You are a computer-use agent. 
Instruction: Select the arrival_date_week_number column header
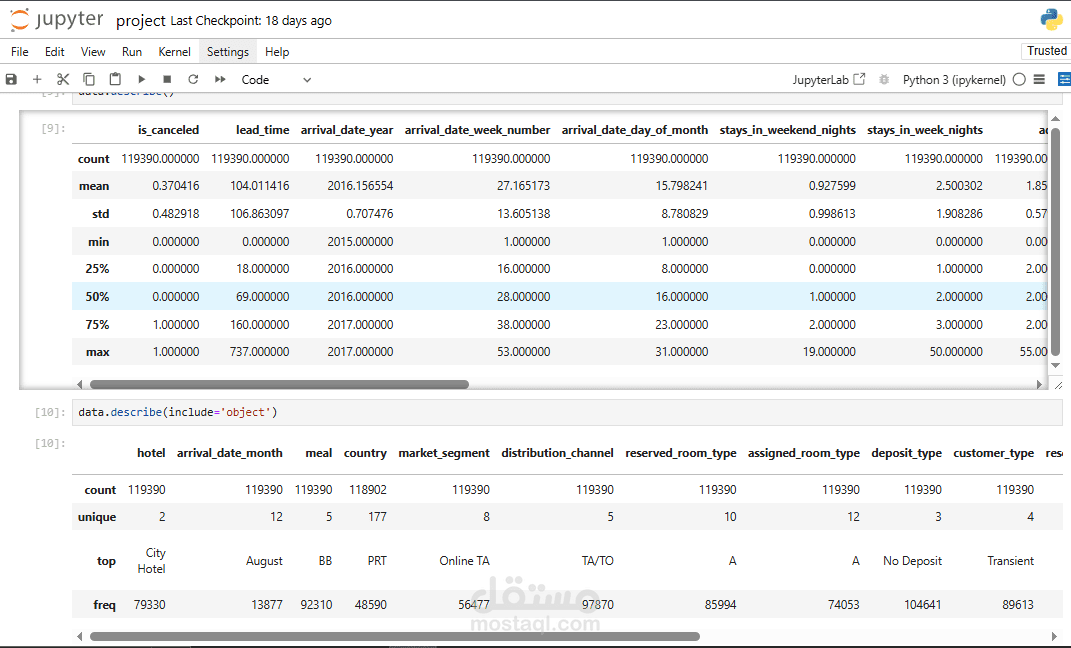477,130
